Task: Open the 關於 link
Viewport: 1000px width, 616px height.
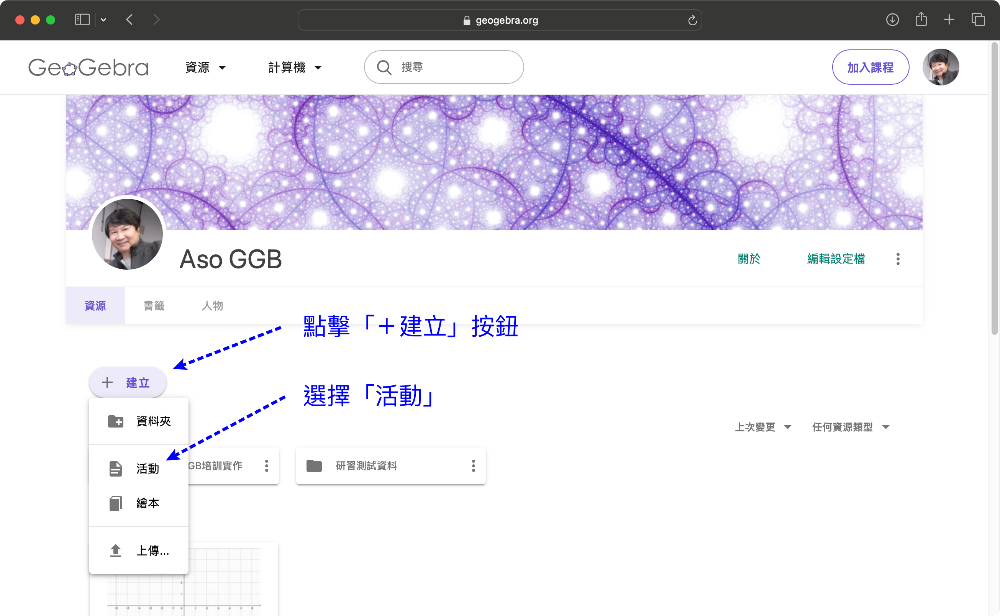Action: [749, 259]
